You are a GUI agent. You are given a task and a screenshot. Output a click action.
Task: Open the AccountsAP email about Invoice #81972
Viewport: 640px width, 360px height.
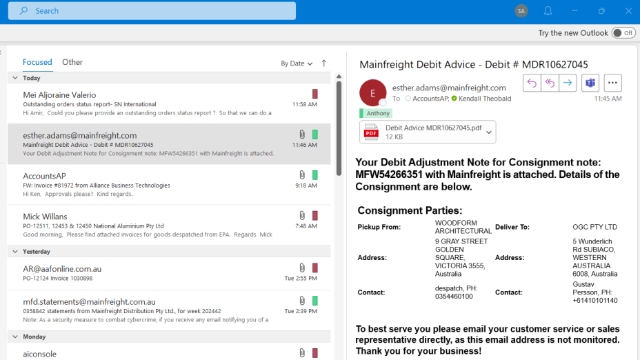coord(169,184)
